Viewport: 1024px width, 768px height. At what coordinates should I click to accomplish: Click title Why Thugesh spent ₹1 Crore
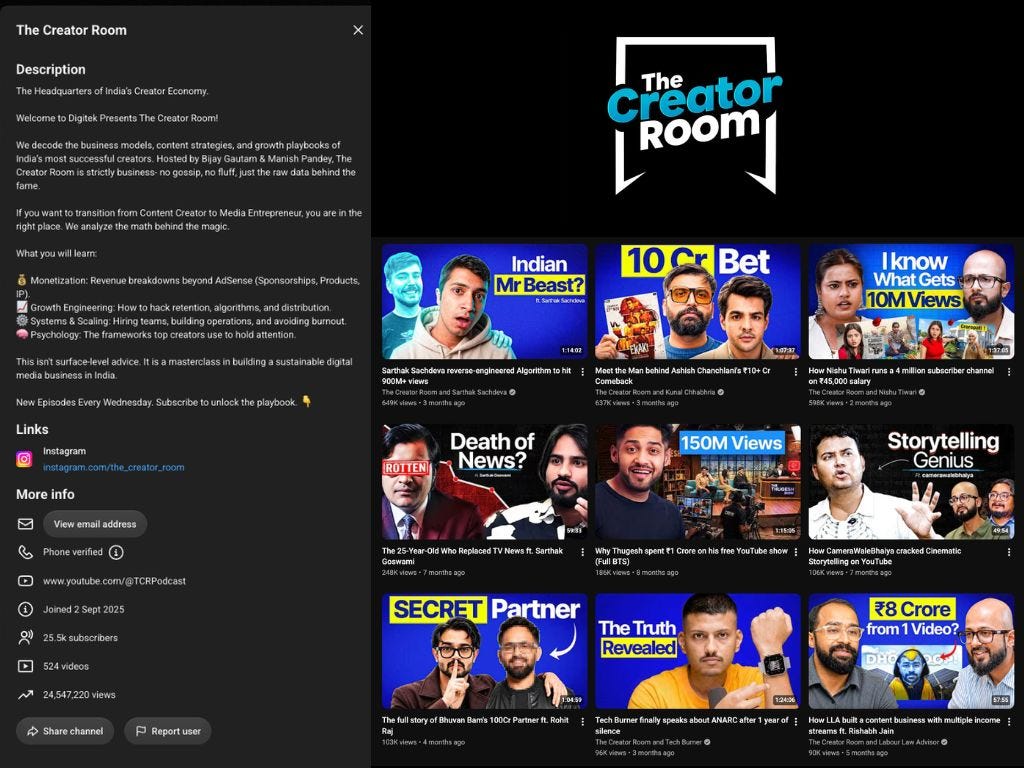692,556
